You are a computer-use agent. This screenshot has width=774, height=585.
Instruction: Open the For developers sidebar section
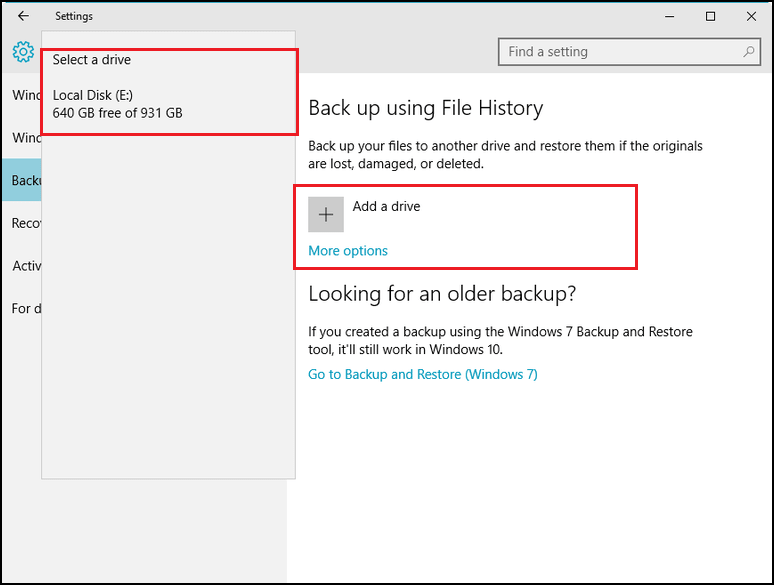click(x=24, y=308)
